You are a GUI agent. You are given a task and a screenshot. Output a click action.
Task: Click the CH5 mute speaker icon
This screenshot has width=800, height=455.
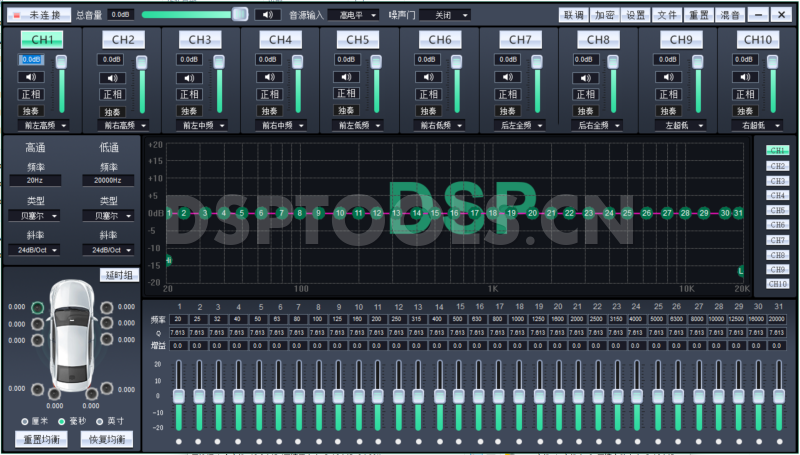click(x=352, y=77)
